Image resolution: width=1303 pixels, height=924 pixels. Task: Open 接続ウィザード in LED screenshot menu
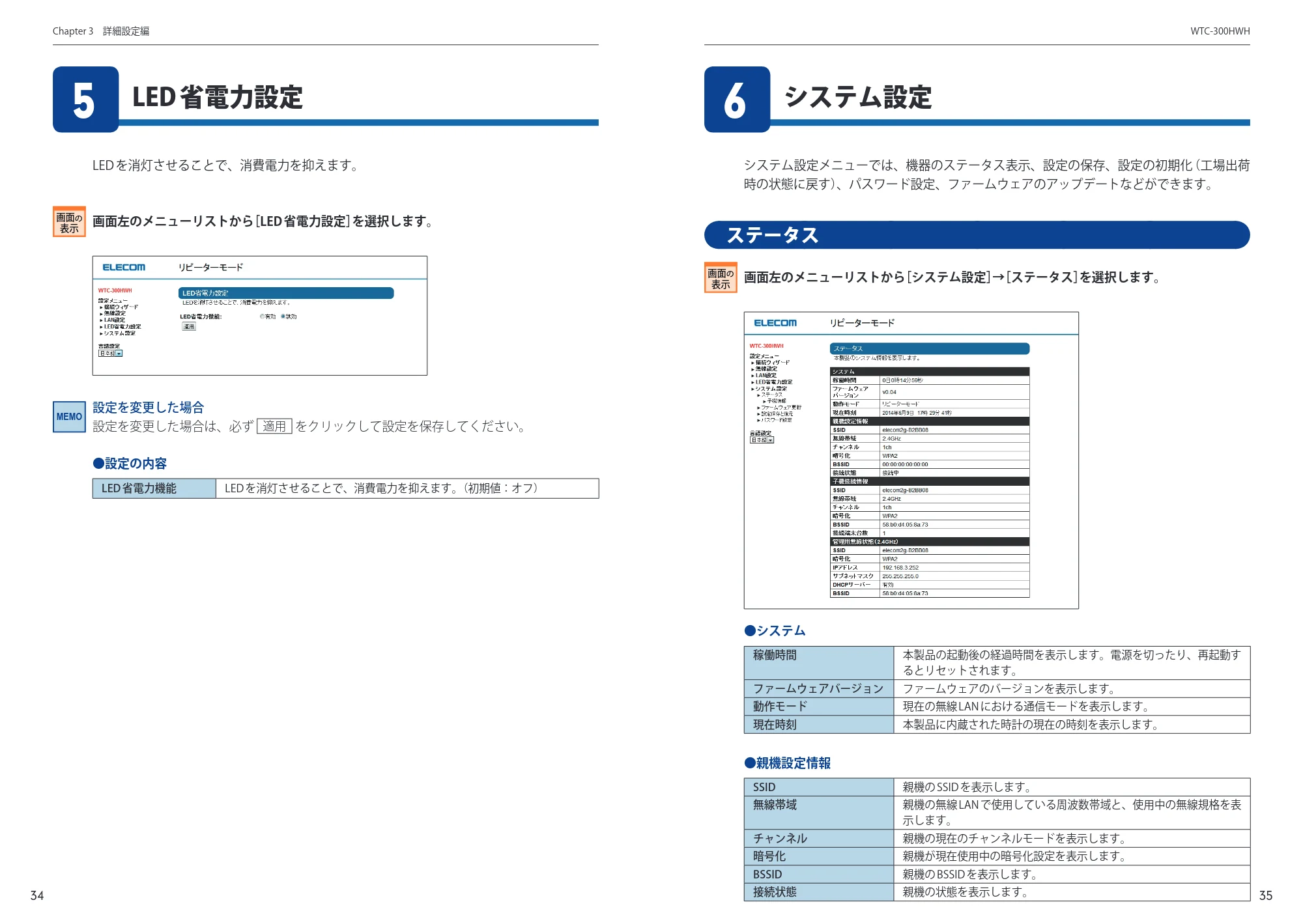pos(121,307)
